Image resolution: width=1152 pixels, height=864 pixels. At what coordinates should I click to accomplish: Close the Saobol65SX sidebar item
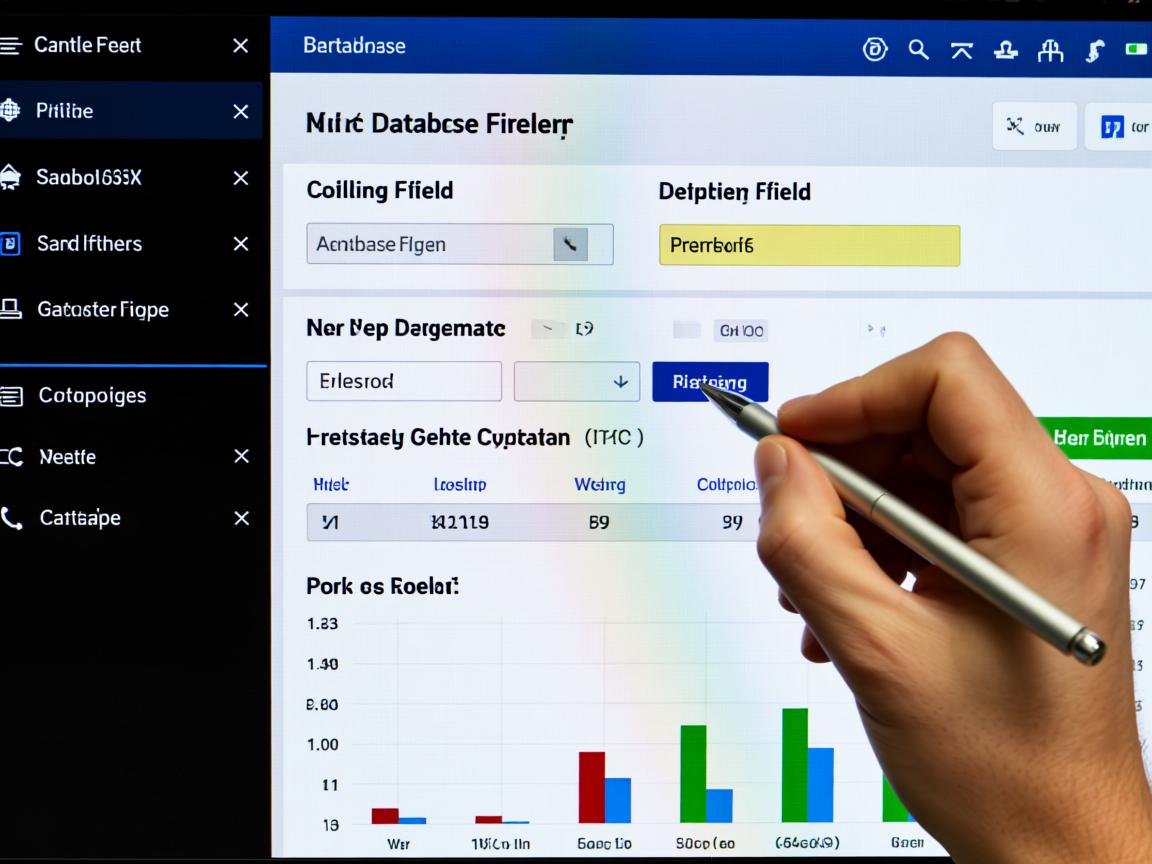241,178
